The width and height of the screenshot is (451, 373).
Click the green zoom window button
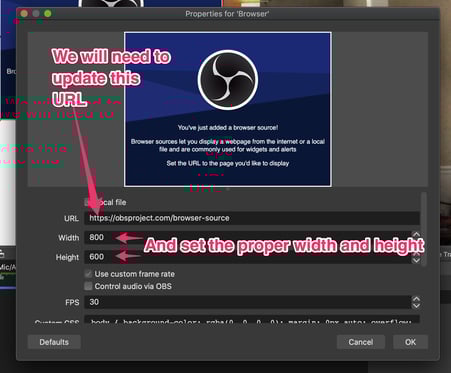[48, 13]
